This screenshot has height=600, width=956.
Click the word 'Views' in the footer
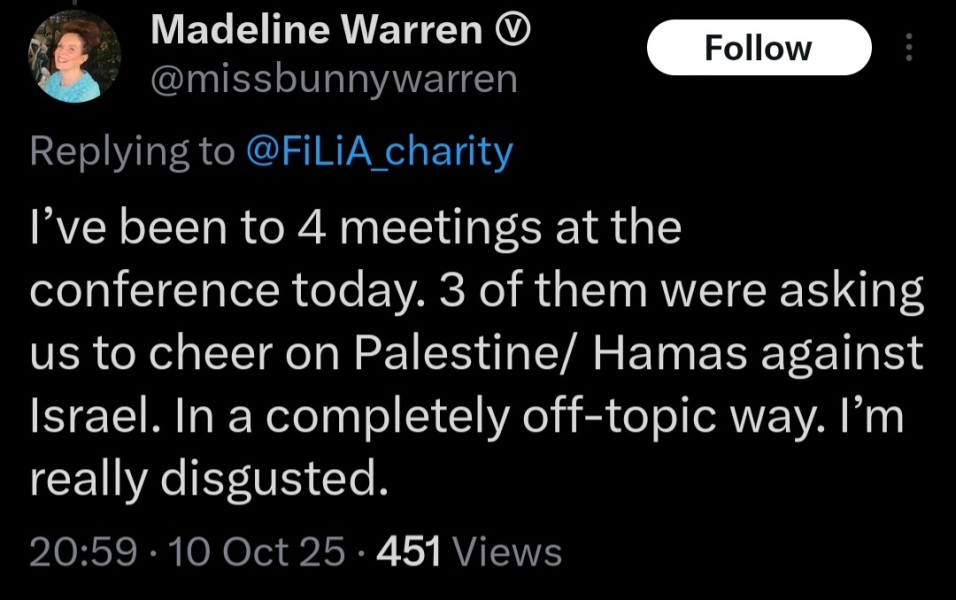(507, 551)
